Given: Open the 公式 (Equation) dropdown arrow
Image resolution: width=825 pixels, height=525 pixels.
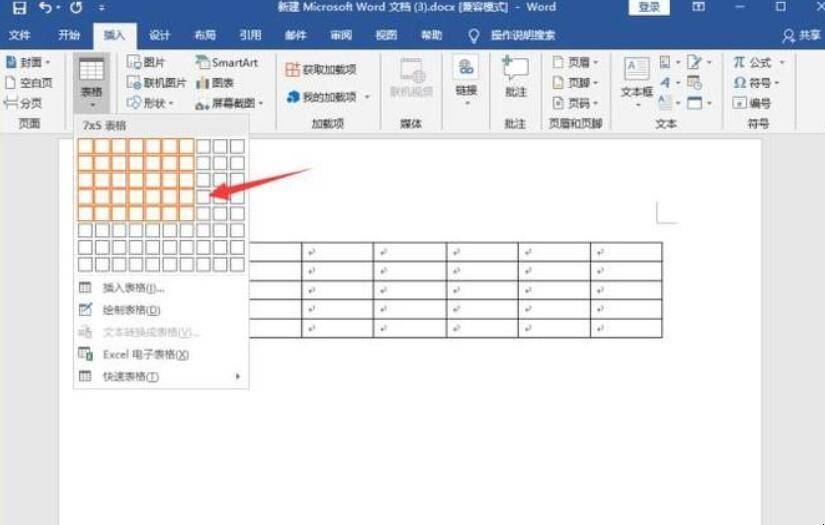Looking at the screenshot, I should click(x=782, y=62).
